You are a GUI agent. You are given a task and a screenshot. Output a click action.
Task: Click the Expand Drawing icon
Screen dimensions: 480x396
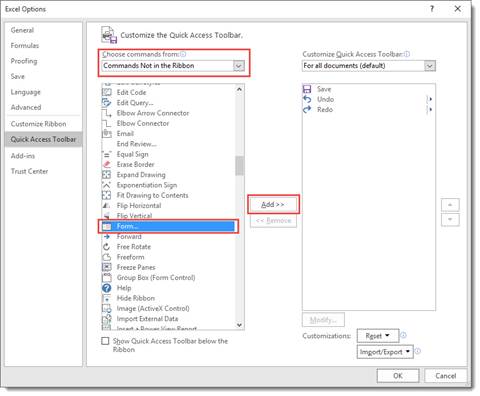[x=107, y=175]
